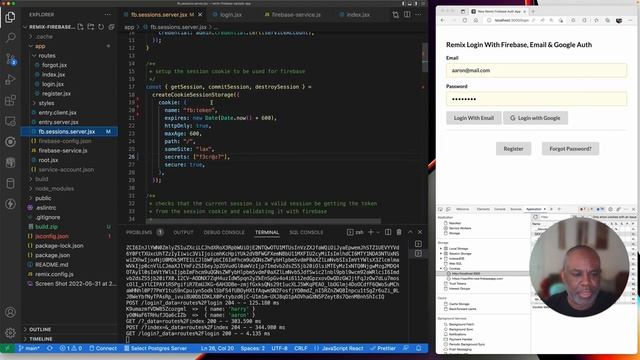Close the fb.sessions.server.jsx tab
Image resolution: width=640 pixels, height=360 pixels.
click(x=200, y=15)
